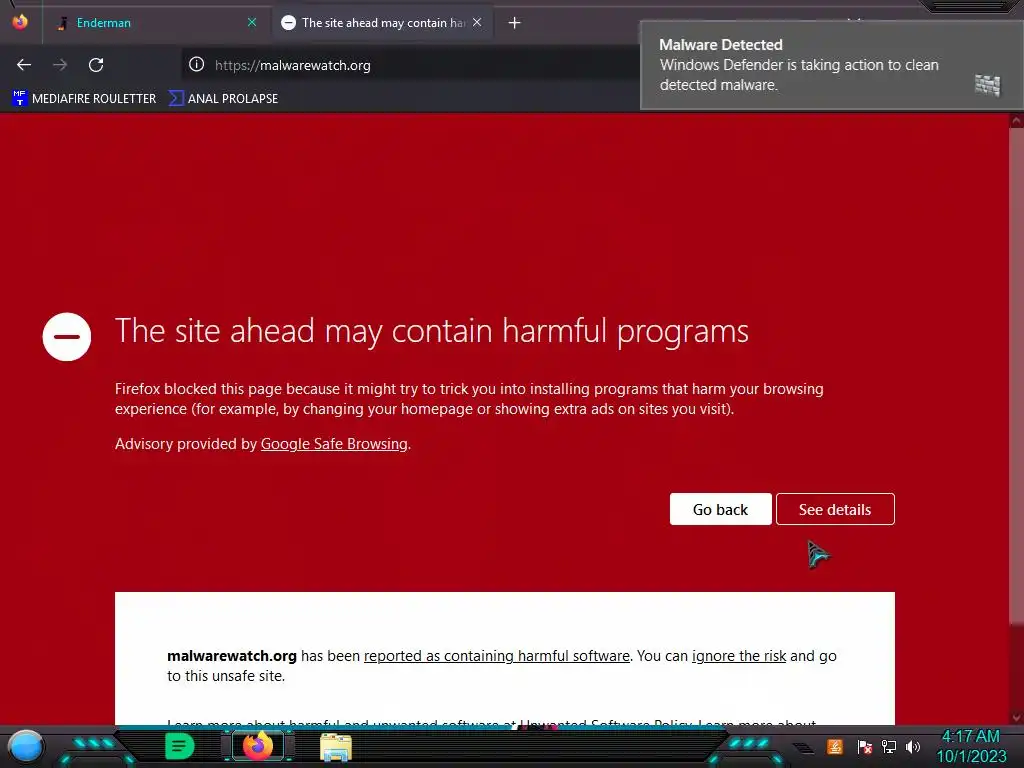Screen dimensions: 1024x768
Task: Click the orange tray icon
Action: pyautogui.click(x=835, y=746)
